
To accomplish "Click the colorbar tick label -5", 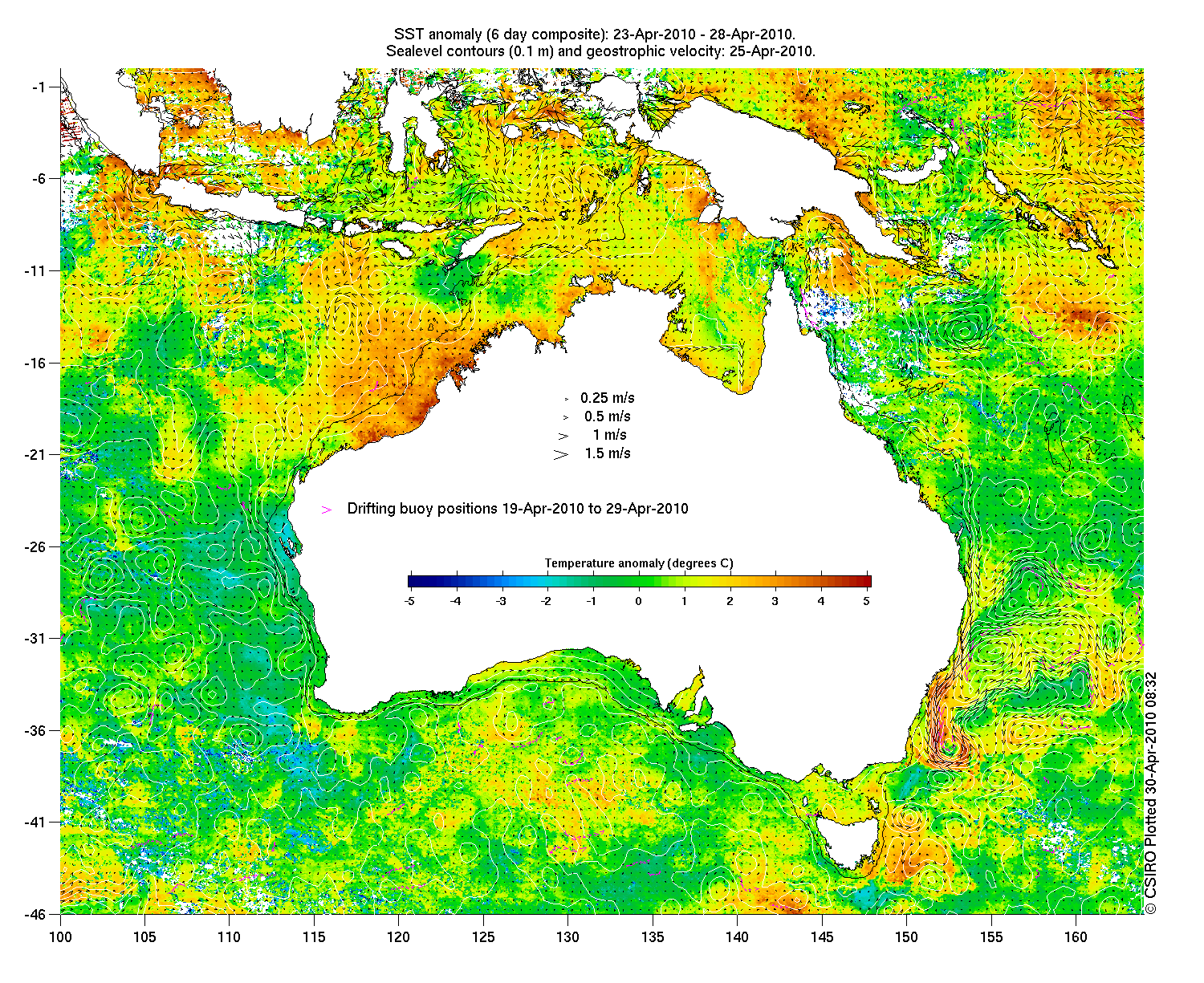I will click(x=409, y=600).
